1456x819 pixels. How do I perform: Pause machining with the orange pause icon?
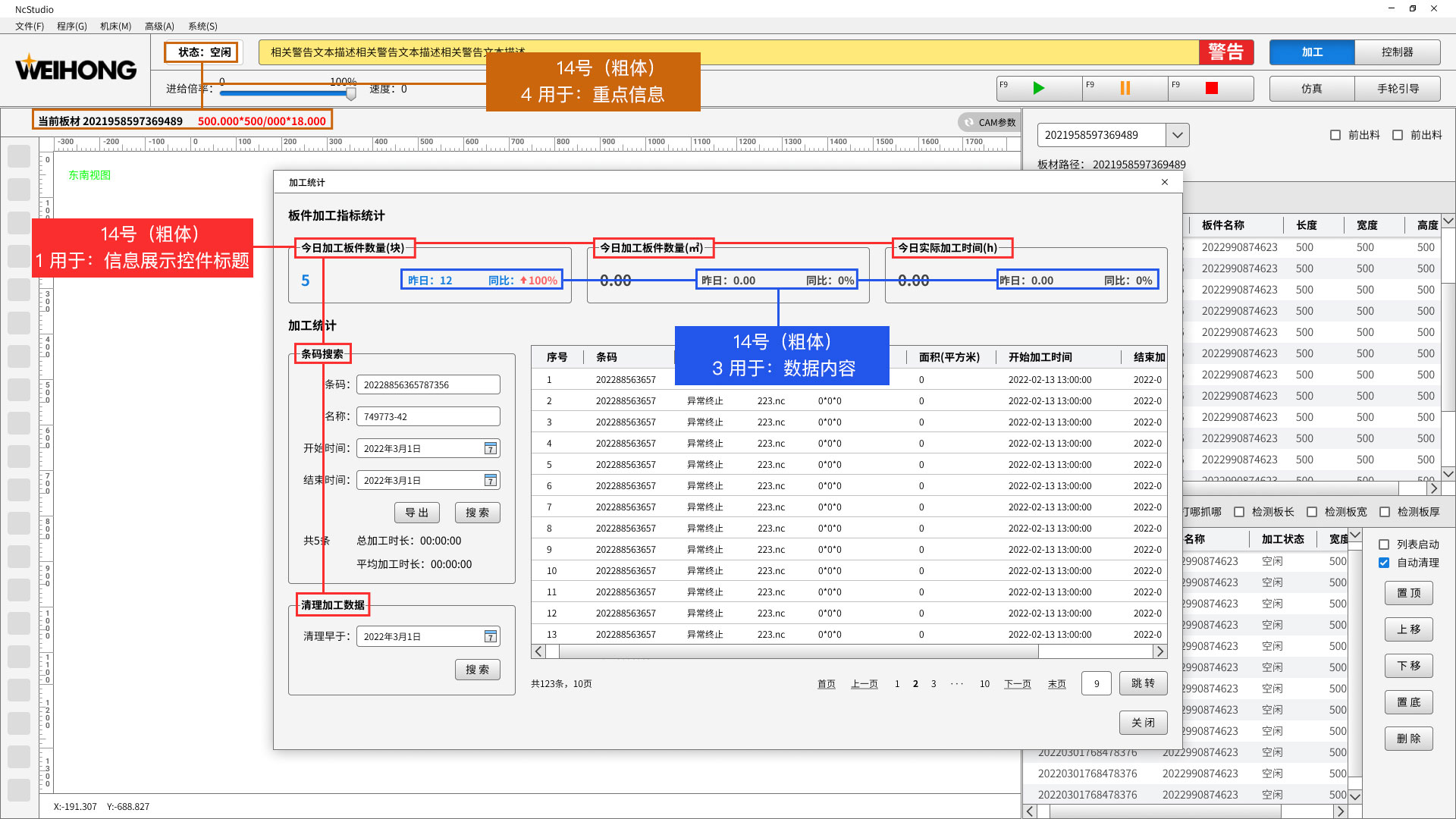point(1125,88)
